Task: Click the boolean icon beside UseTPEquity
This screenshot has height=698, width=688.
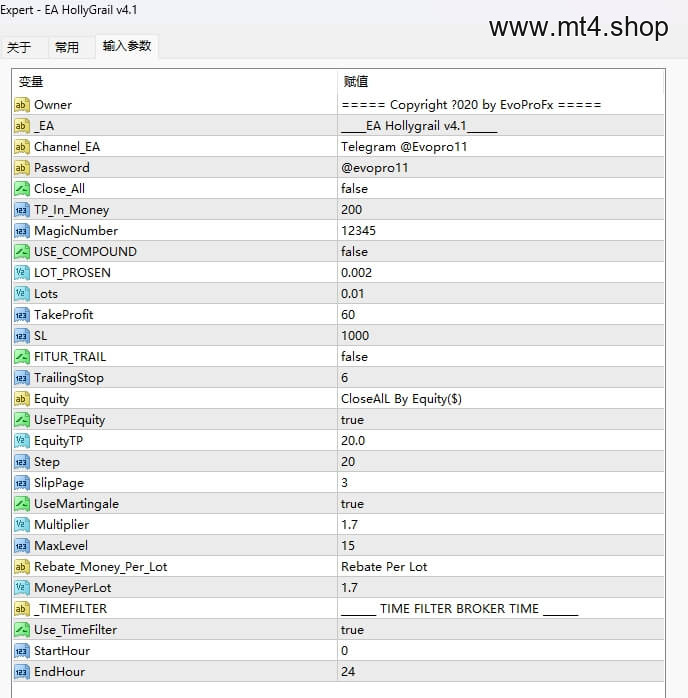Action: pos(22,420)
